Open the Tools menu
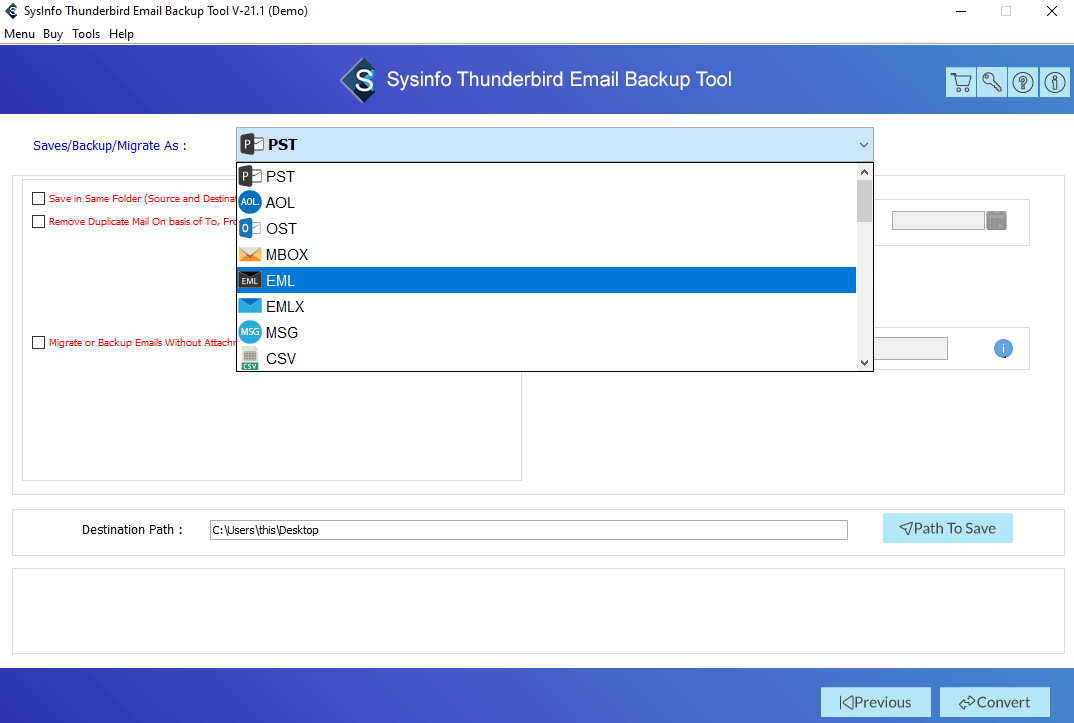This screenshot has width=1074, height=723. (86, 34)
